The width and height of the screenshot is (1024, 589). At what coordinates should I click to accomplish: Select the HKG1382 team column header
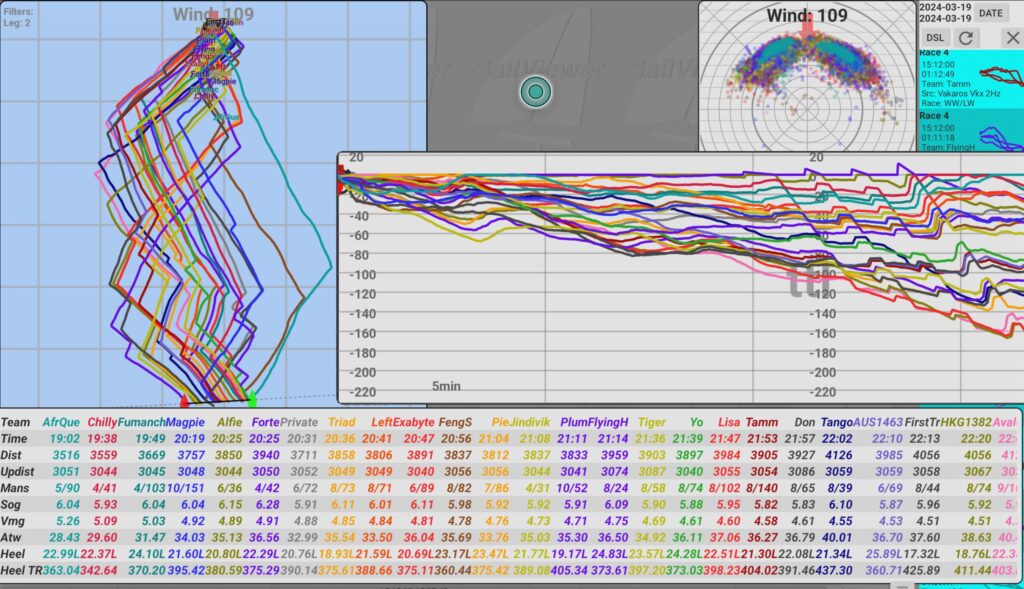tap(966, 422)
